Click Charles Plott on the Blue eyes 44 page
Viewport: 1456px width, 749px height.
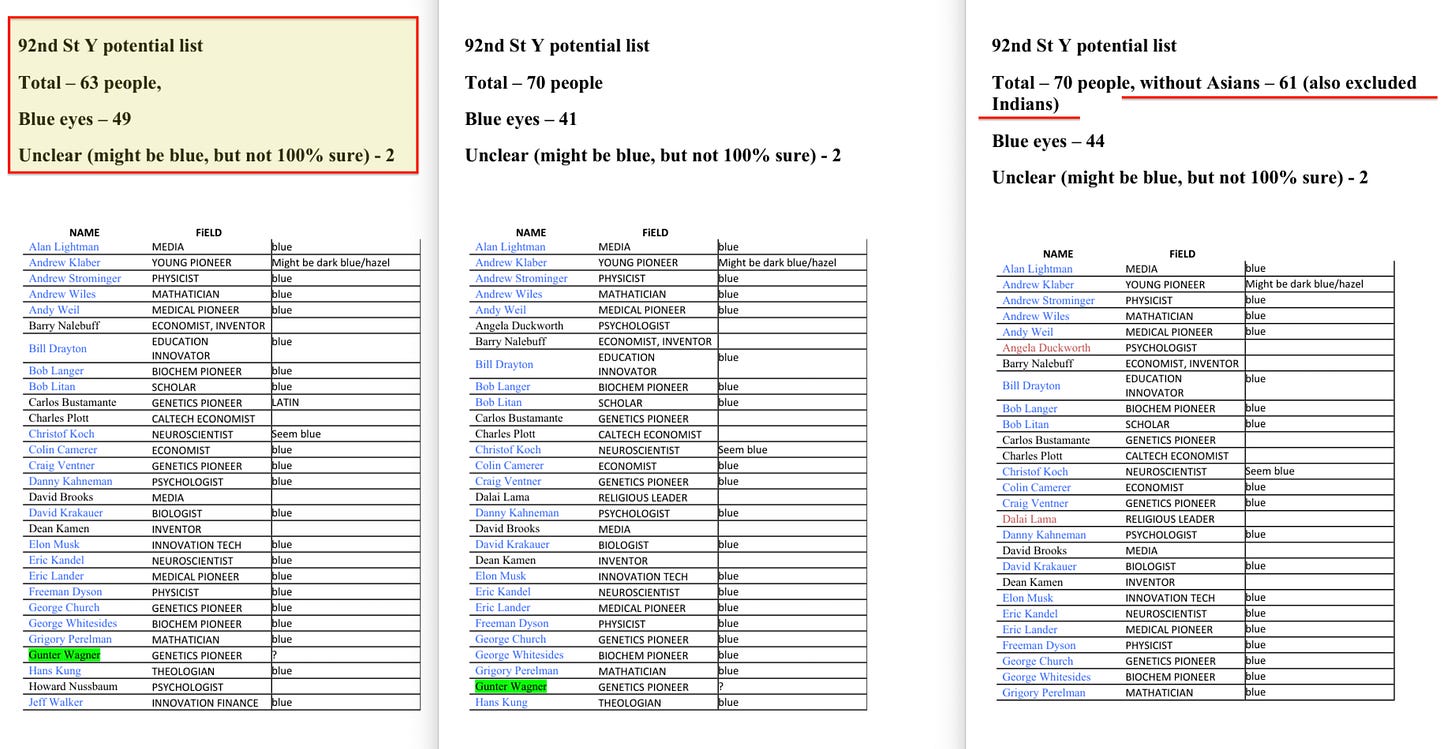(1033, 455)
